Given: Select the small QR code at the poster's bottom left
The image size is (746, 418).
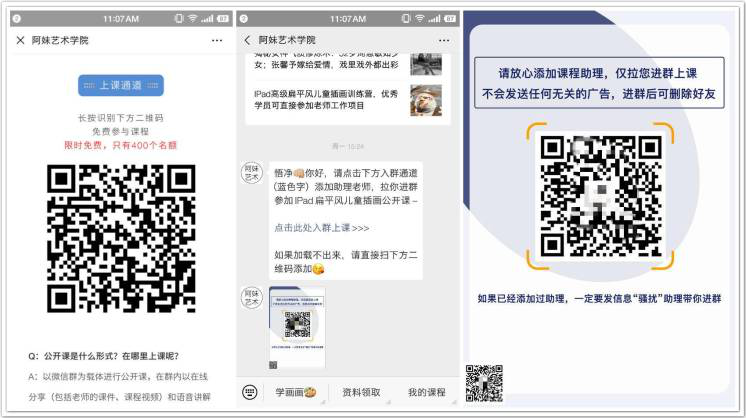Looking at the screenshot, I should pos(484,383).
